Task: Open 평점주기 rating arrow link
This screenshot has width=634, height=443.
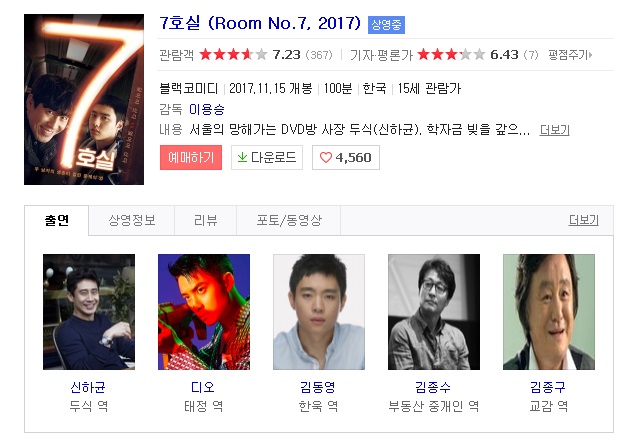Action: coord(570,55)
